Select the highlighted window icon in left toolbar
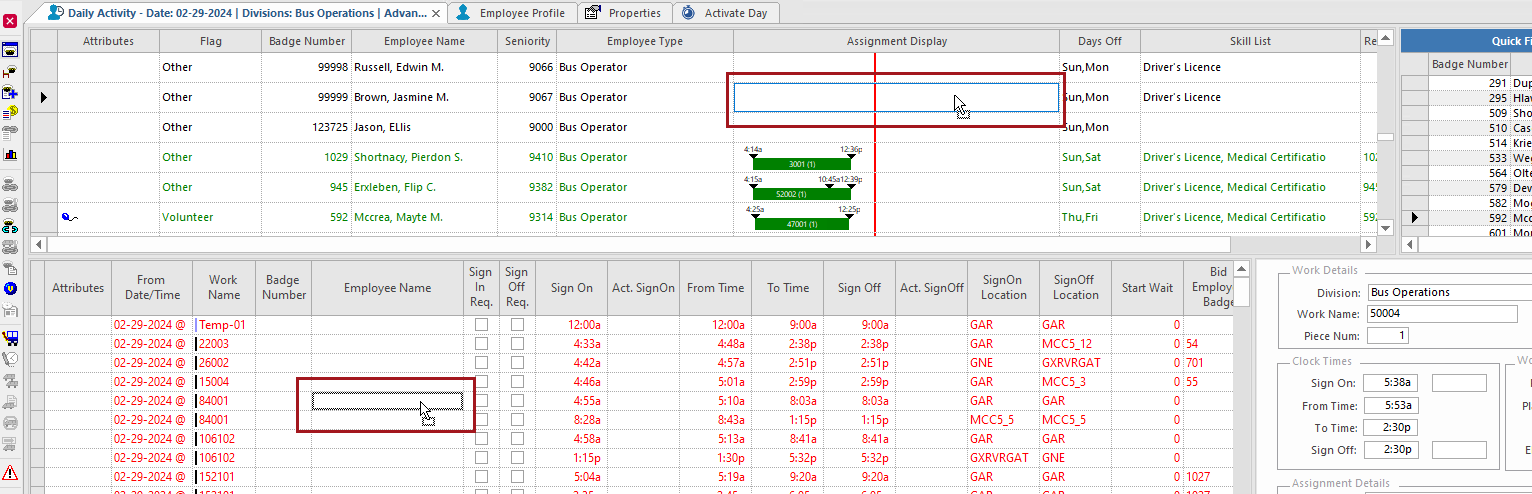This screenshot has width=1532, height=494. (x=10, y=51)
